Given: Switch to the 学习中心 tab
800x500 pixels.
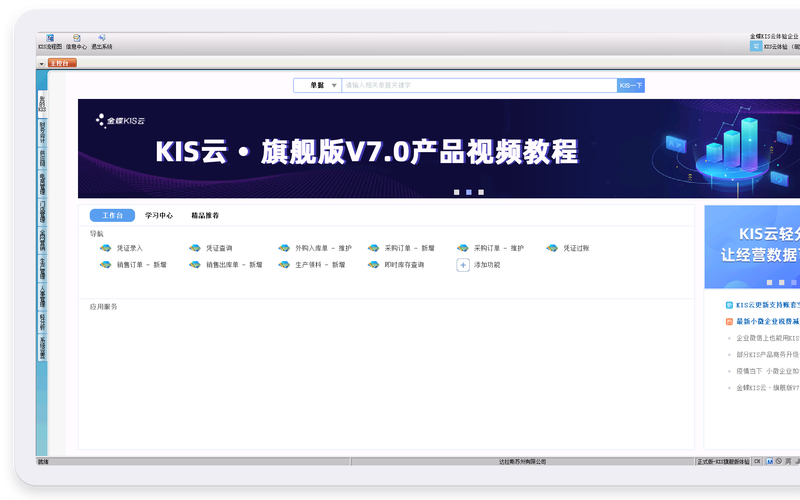Looking at the screenshot, I should pyautogui.click(x=159, y=215).
